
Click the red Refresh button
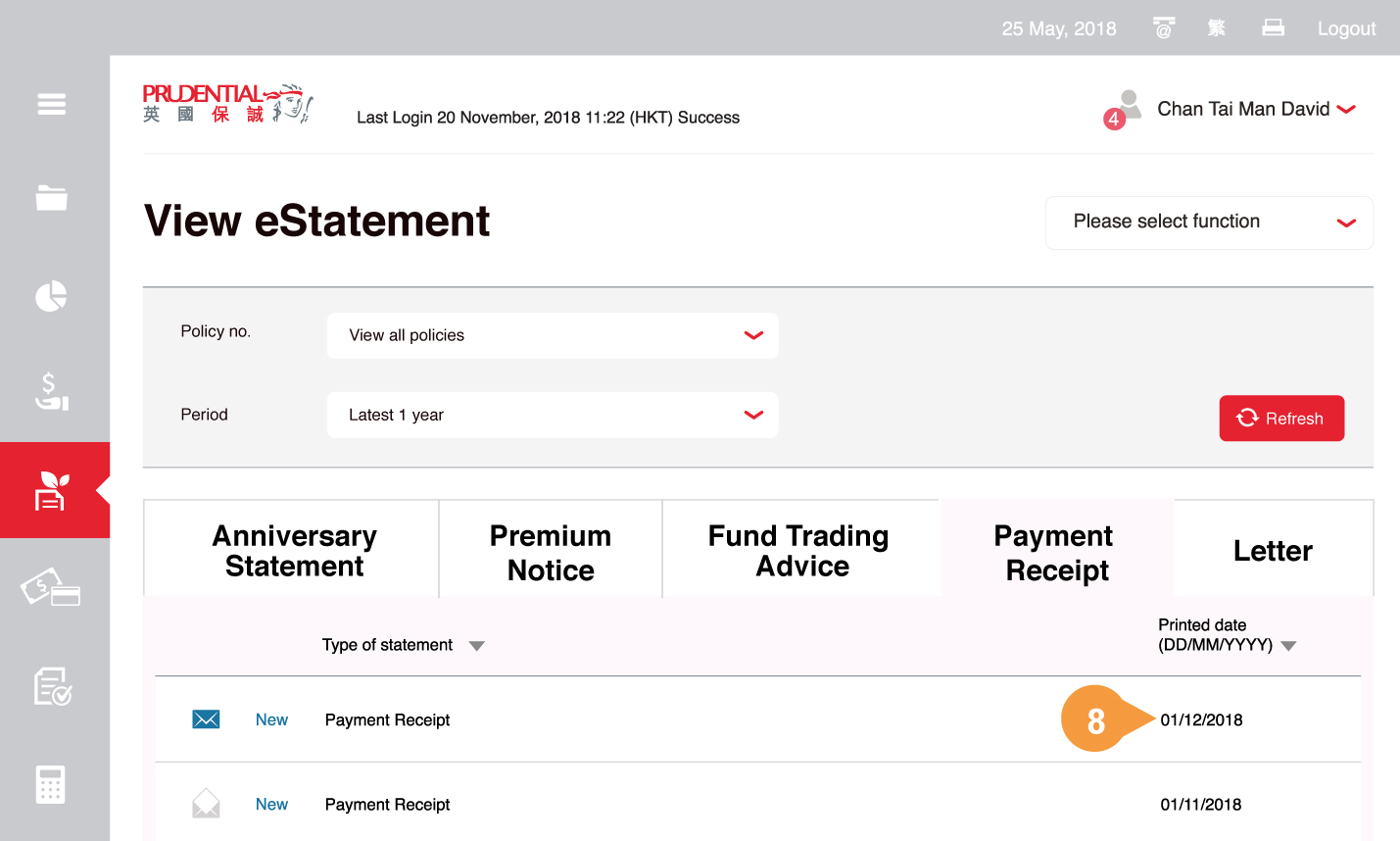[x=1281, y=419]
